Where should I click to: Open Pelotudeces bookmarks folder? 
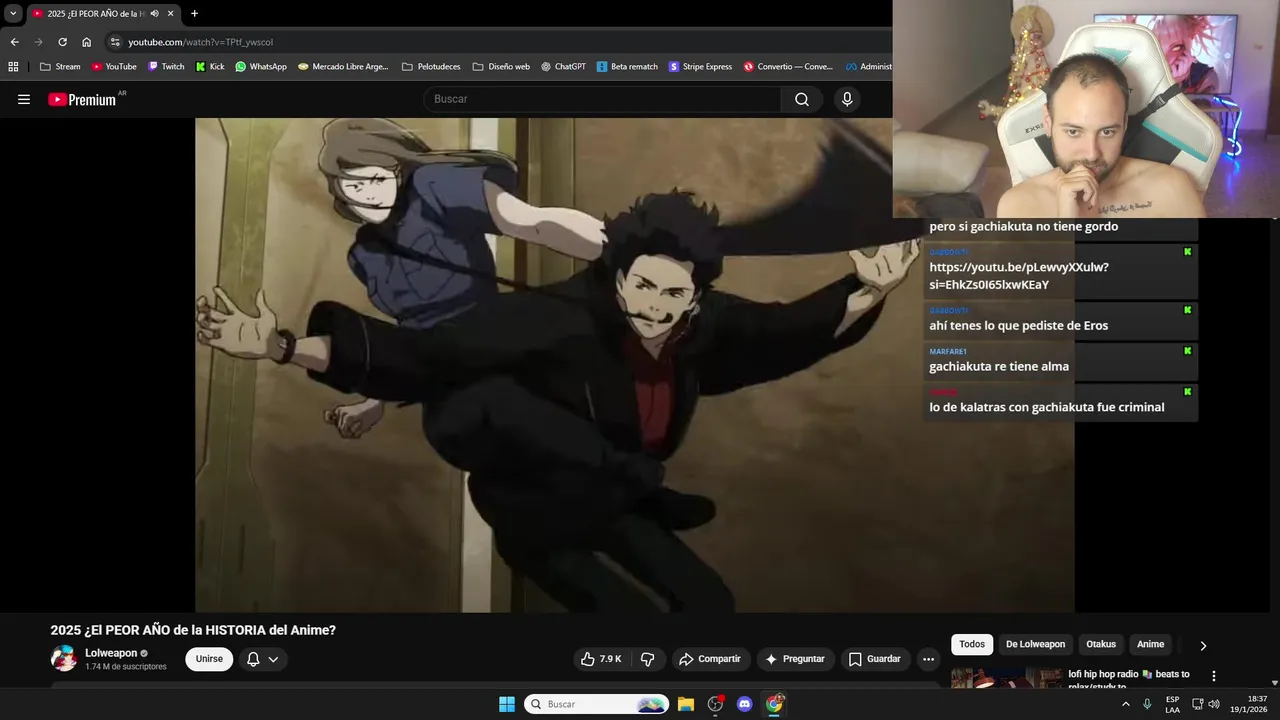[431, 67]
